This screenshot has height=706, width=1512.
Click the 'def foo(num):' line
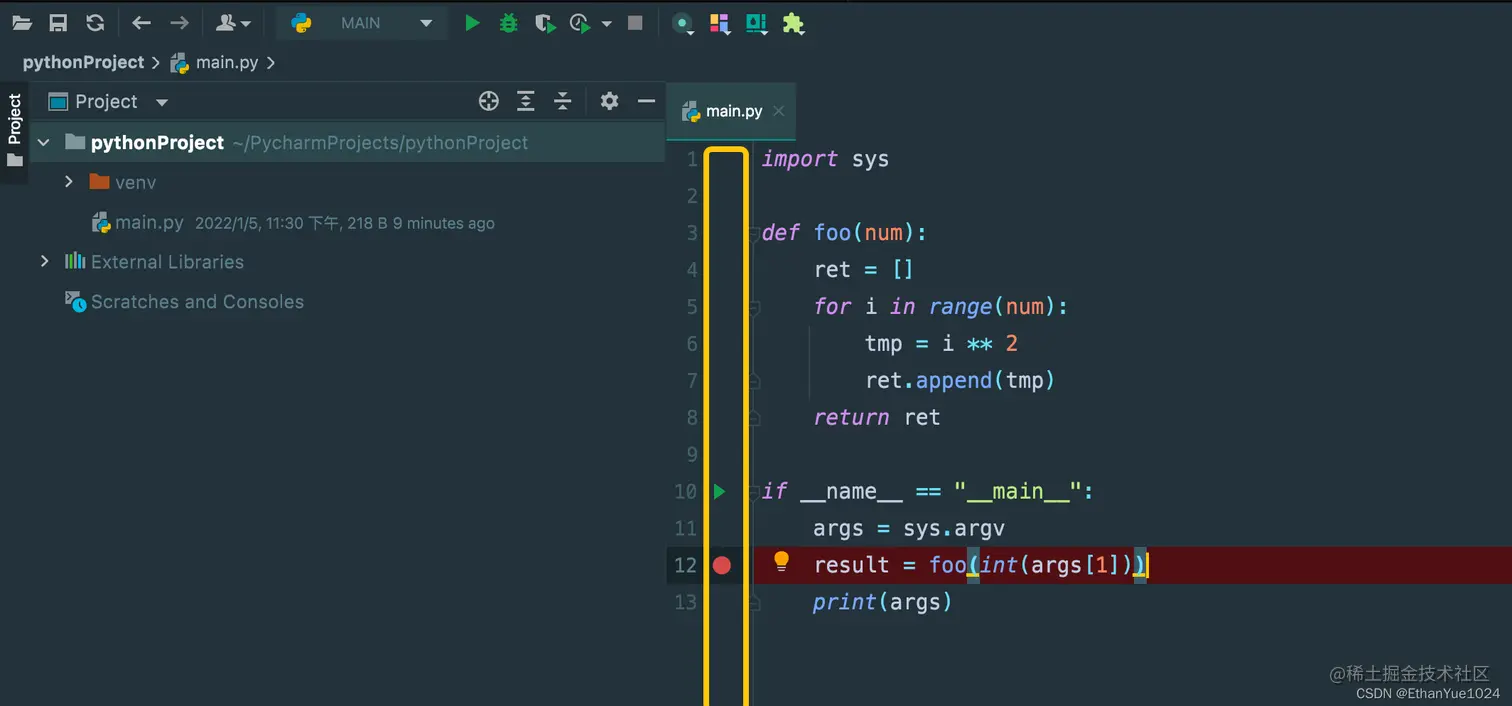tap(845, 233)
